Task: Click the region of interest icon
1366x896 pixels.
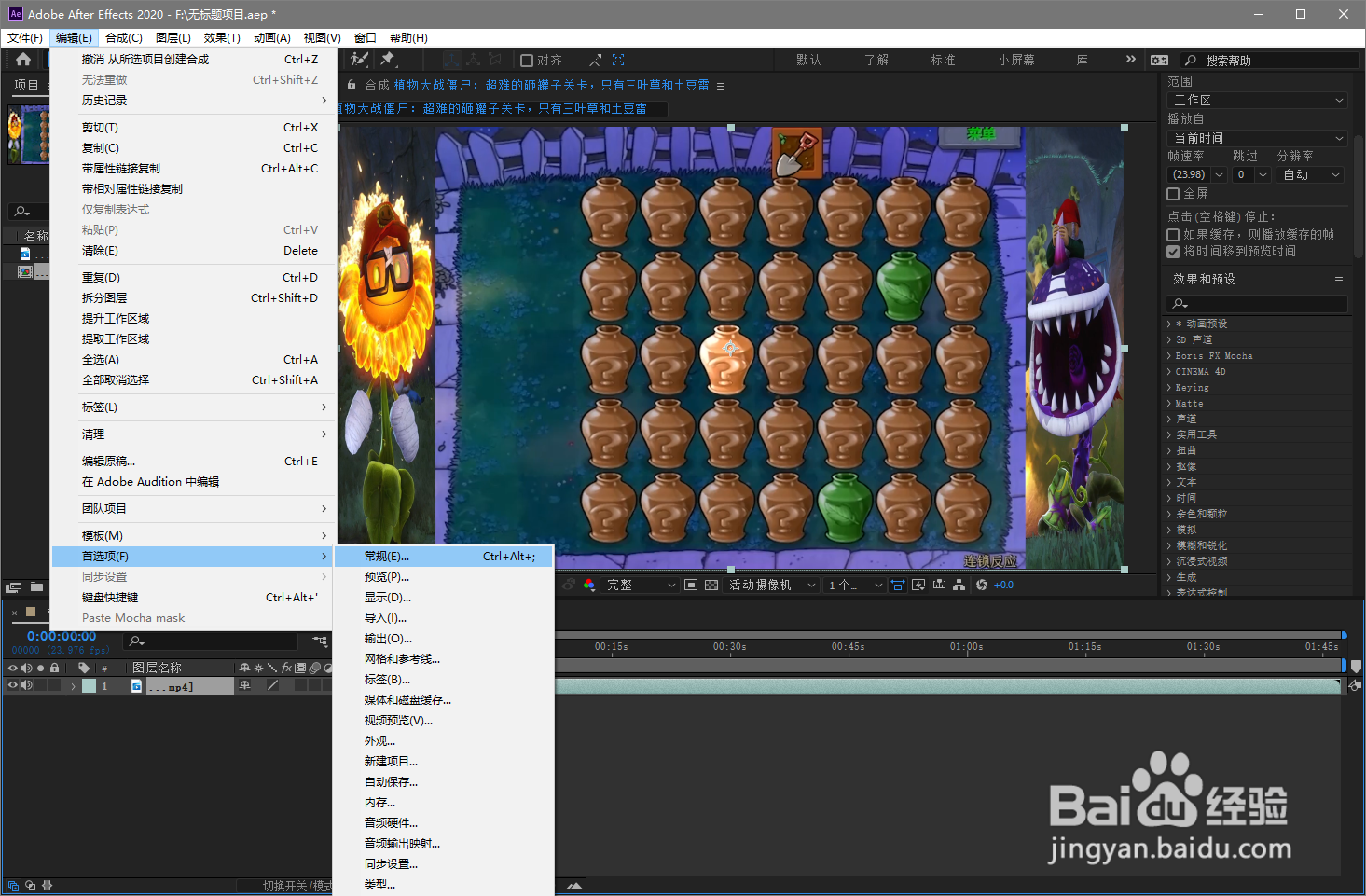Action: click(x=691, y=585)
